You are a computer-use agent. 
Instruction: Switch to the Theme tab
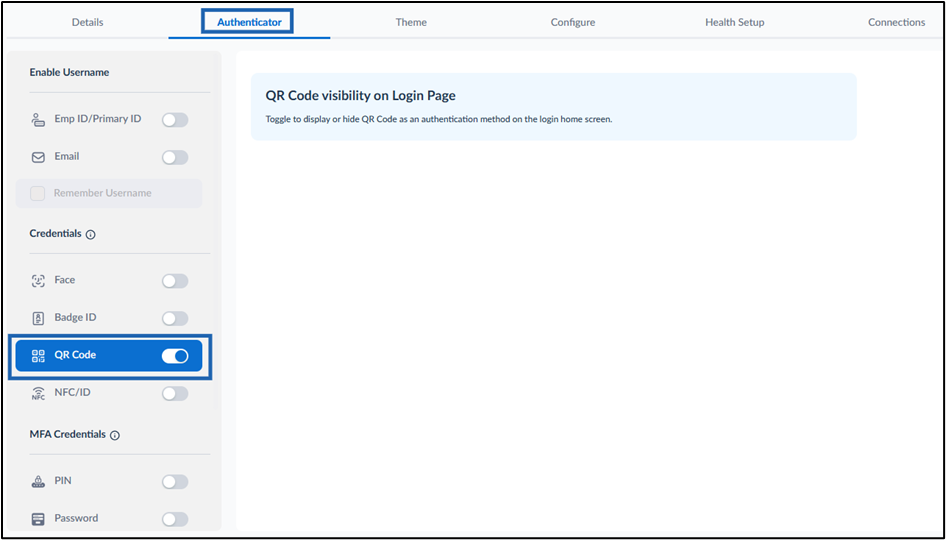[411, 22]
